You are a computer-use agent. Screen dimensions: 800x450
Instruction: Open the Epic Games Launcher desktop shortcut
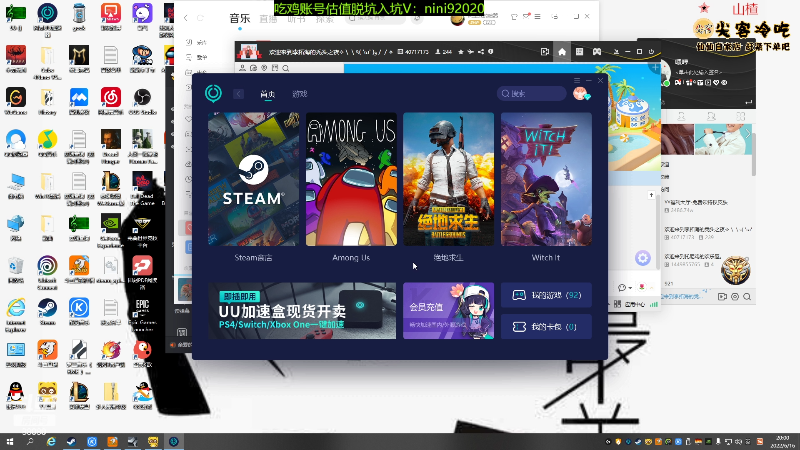click(x=142, y=312)
